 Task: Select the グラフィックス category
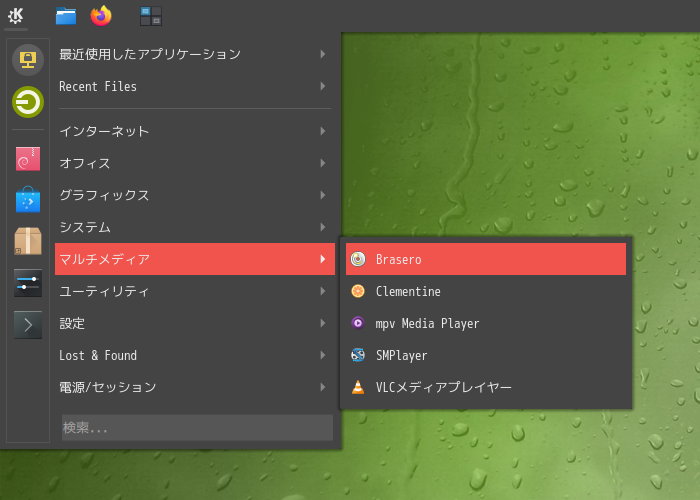[x=195, y=195]
